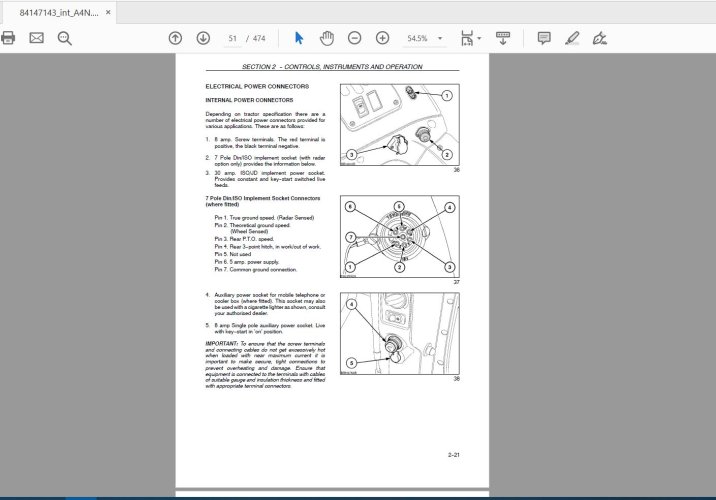The height and width of the screenshot is (500, 716).
Task: Select the arrow selection tool
Action: [x=299, y=38]
